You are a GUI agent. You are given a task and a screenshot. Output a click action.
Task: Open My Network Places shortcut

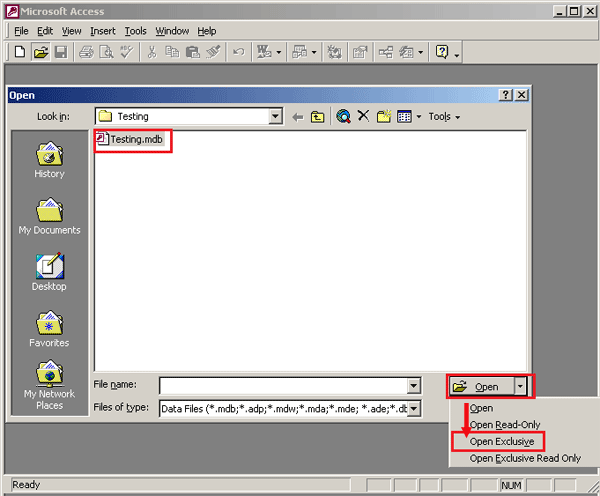(49, 385)
